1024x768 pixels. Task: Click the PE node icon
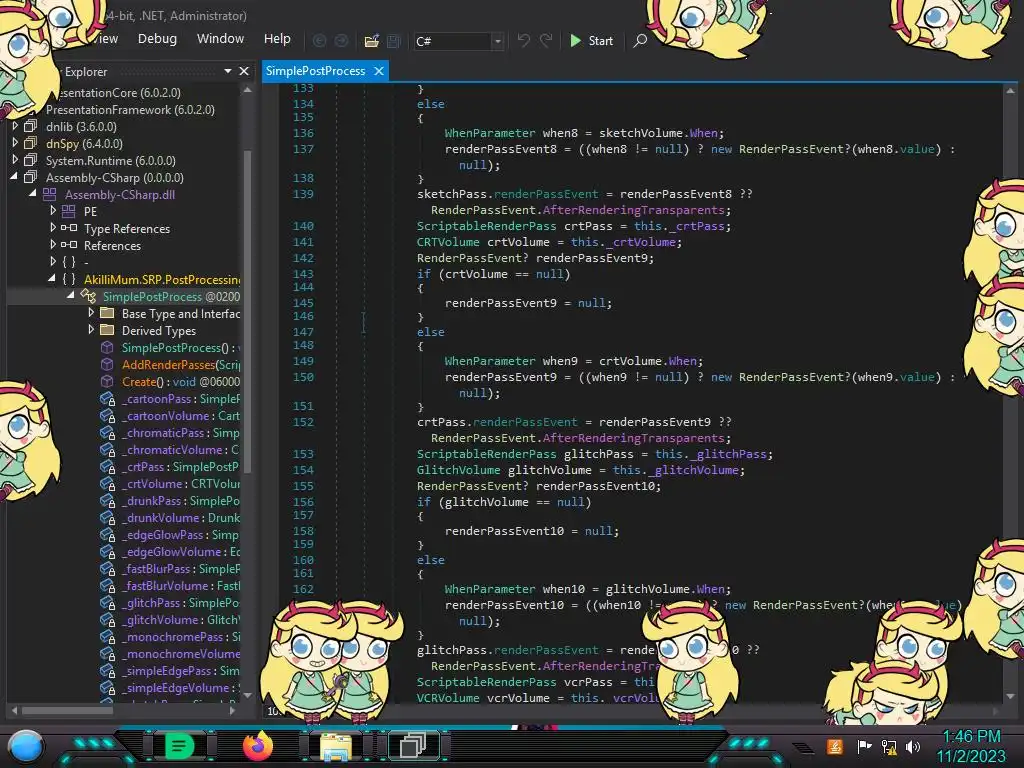pos(69,212)
